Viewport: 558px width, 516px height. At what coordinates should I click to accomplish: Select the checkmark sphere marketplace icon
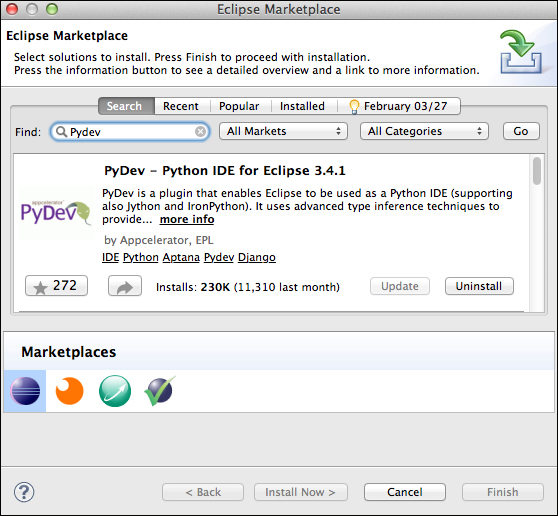(160, 391)
